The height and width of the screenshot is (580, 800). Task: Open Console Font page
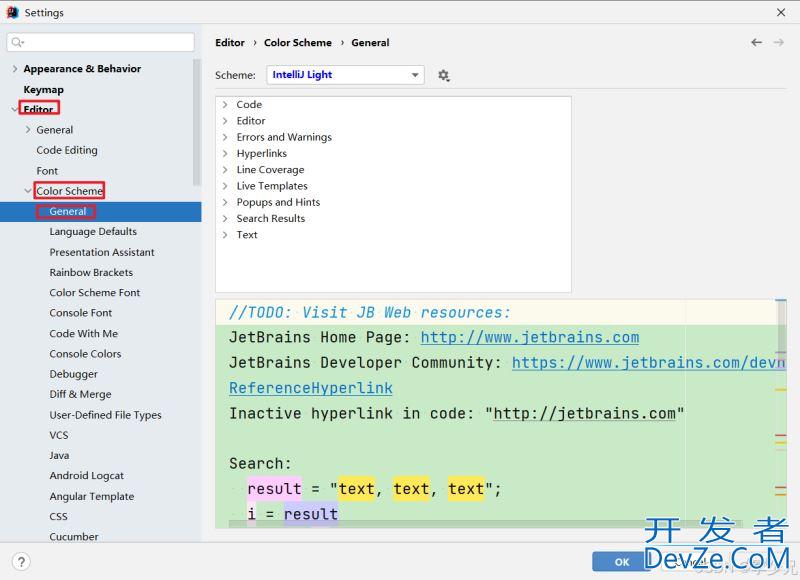point(81,313)
